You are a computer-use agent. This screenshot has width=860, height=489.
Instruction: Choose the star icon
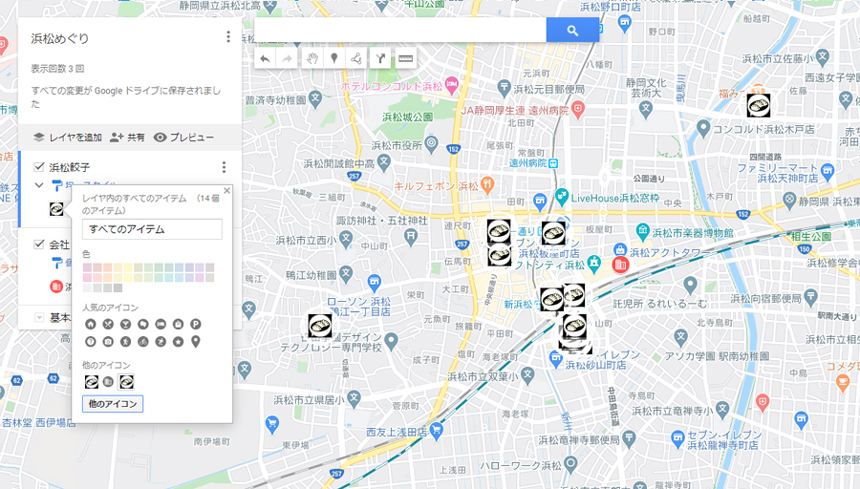tap(178, 342)
